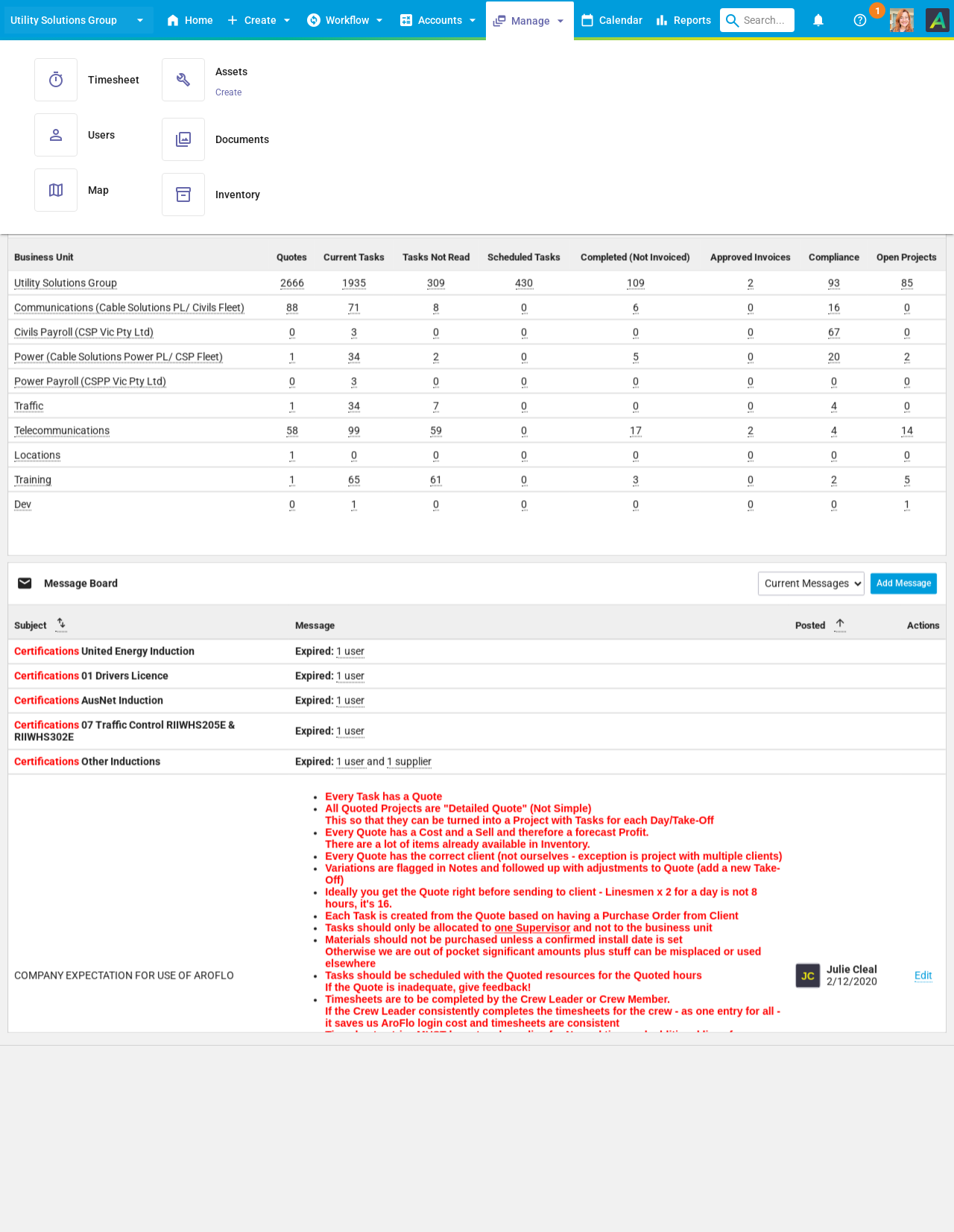
Task: Click the Assets wrench icon
Action: [x=183, y=80]
